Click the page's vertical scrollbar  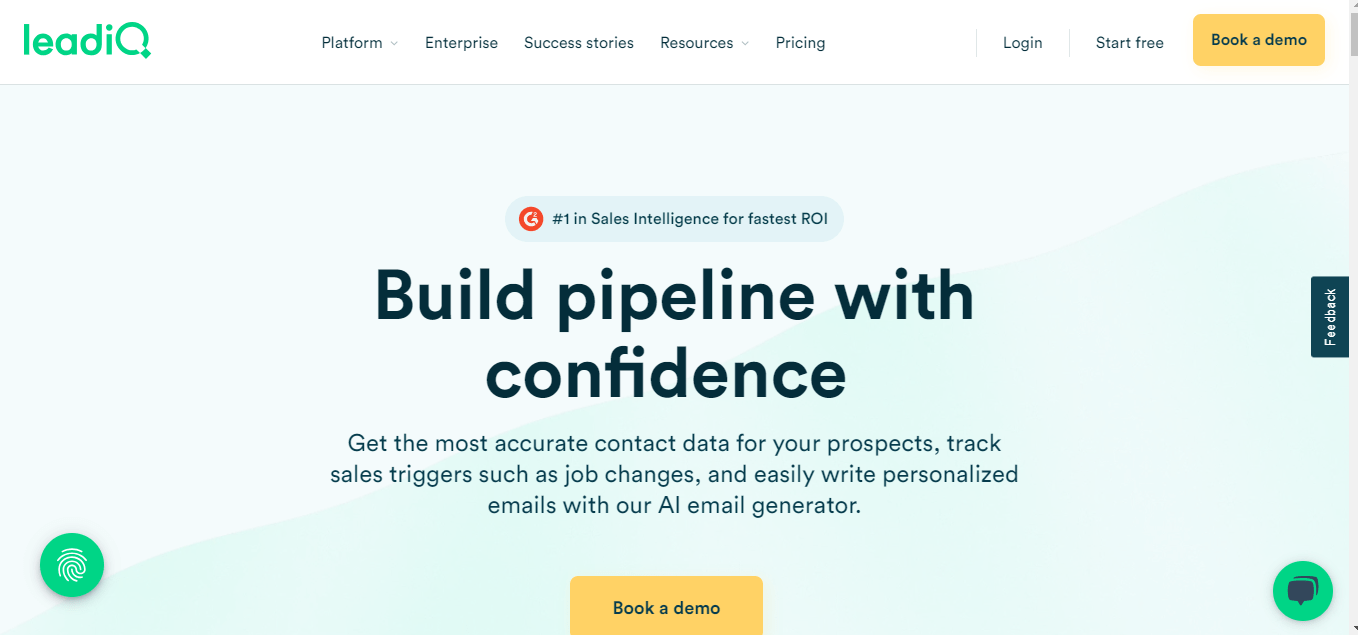(1353, 300)
